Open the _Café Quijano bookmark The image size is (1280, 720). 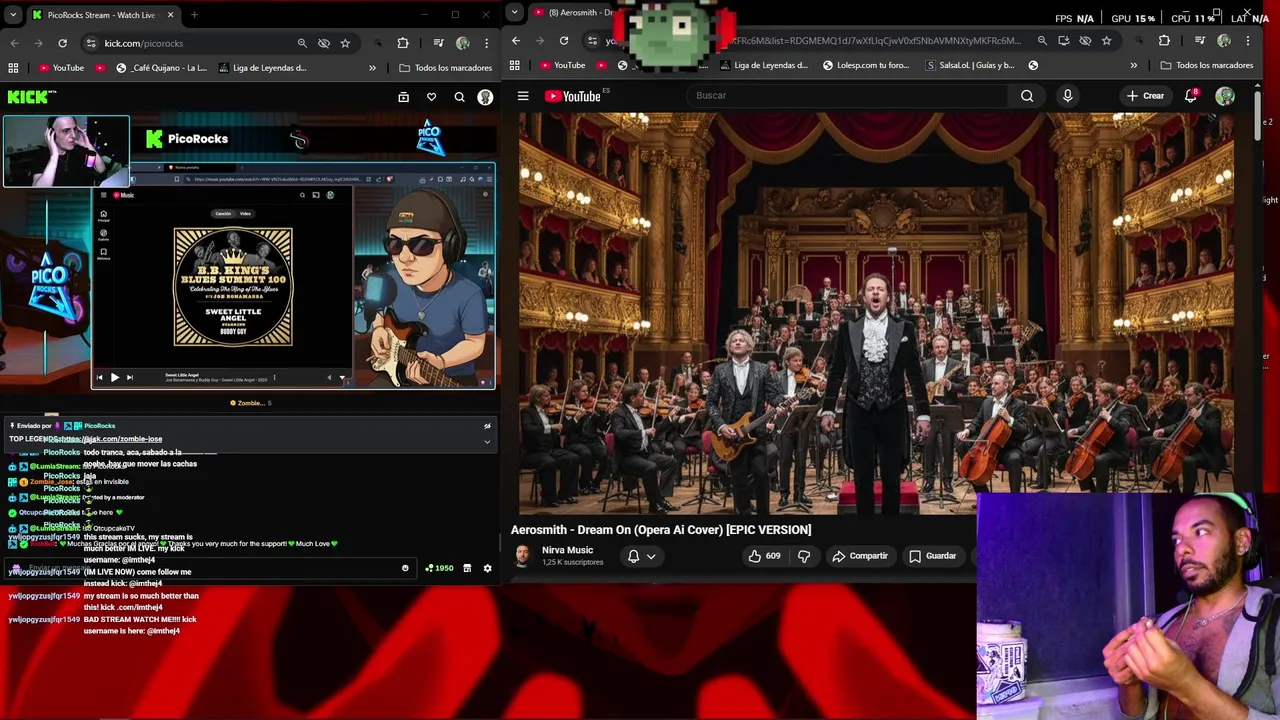coord(161,68)
